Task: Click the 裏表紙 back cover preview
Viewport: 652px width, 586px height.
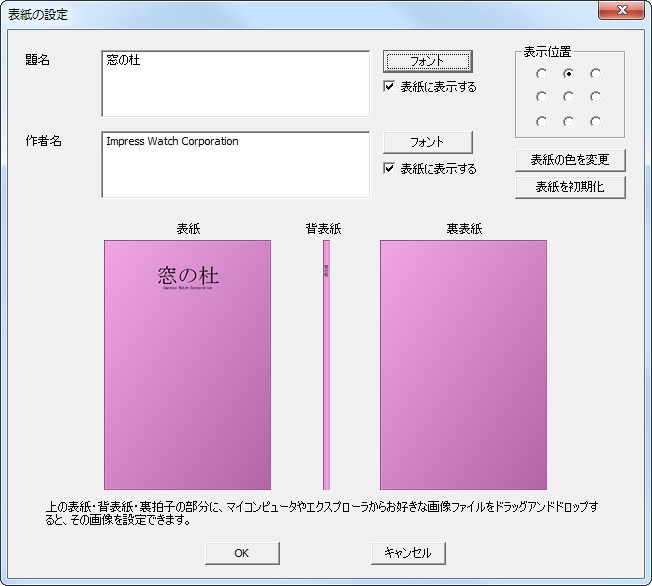Action: (x=464, y=365)
